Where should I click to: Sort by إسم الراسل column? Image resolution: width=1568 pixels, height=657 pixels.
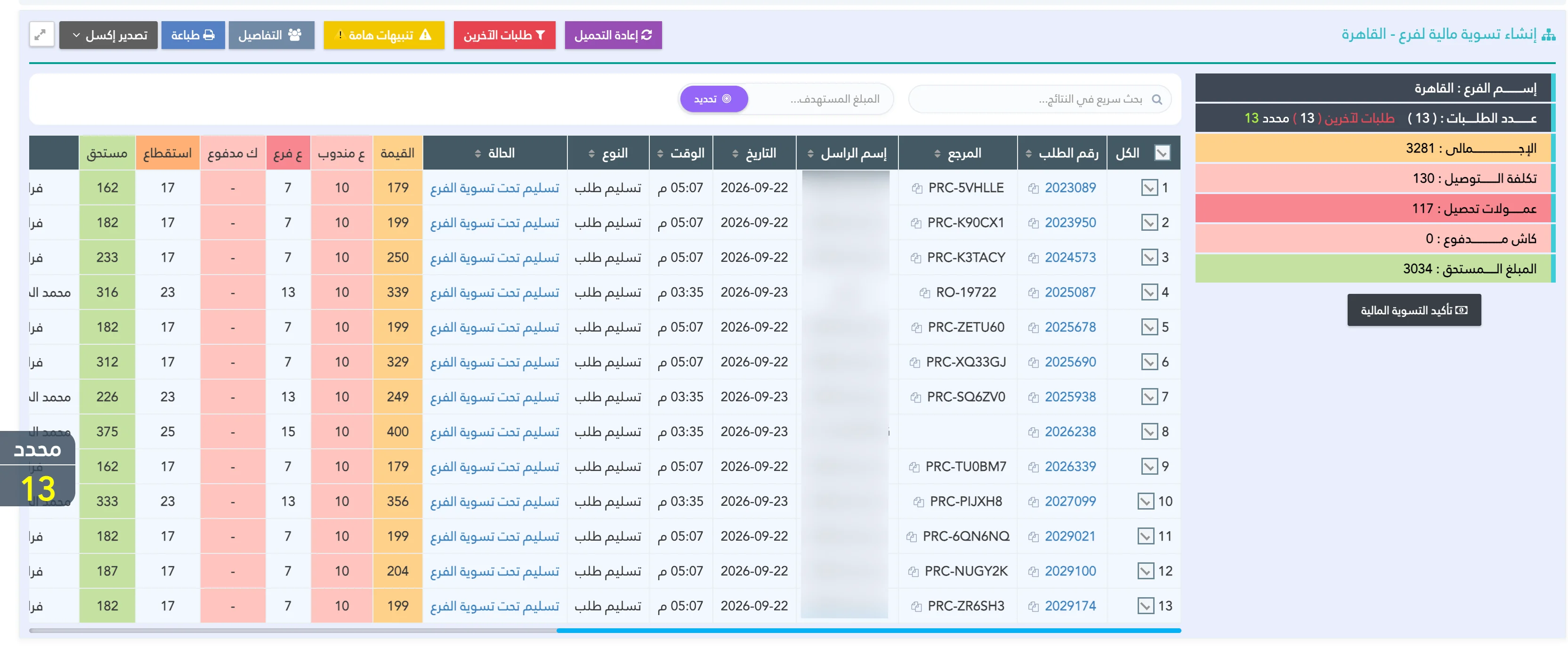point(847,153)
